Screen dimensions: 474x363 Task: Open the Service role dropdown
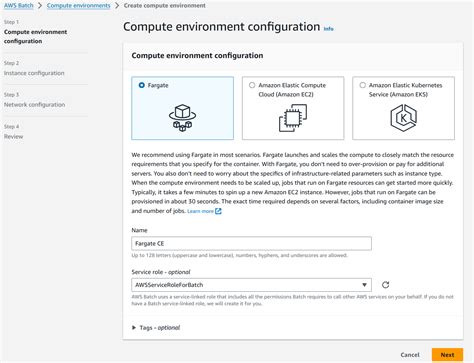(x=251, y=285)
